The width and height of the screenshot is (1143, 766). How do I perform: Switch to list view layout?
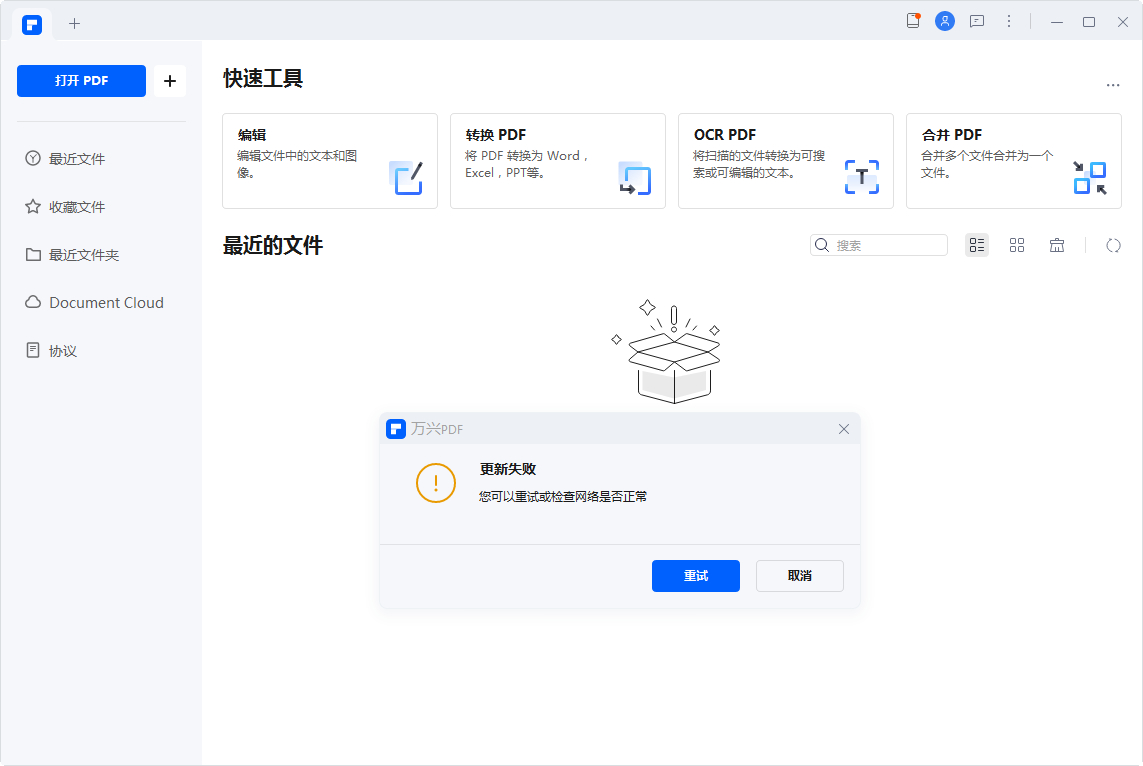pos(977,245)
